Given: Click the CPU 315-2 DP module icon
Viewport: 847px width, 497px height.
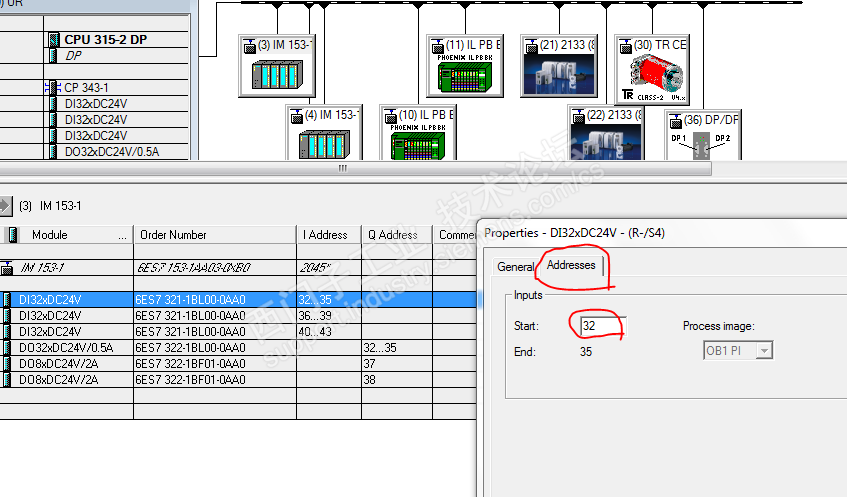Looking at the screenshot, I should [x=53, y=39].
